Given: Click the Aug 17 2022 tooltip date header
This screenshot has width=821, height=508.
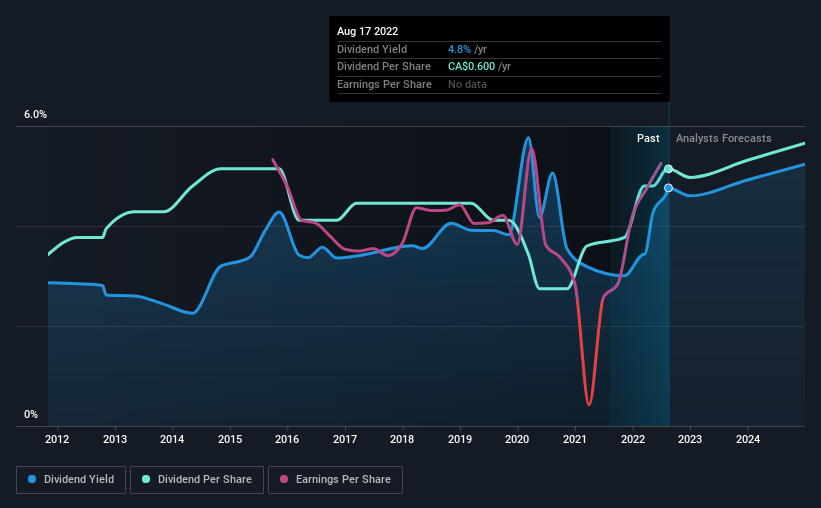Looking at the screenshot, I should 368,31.
